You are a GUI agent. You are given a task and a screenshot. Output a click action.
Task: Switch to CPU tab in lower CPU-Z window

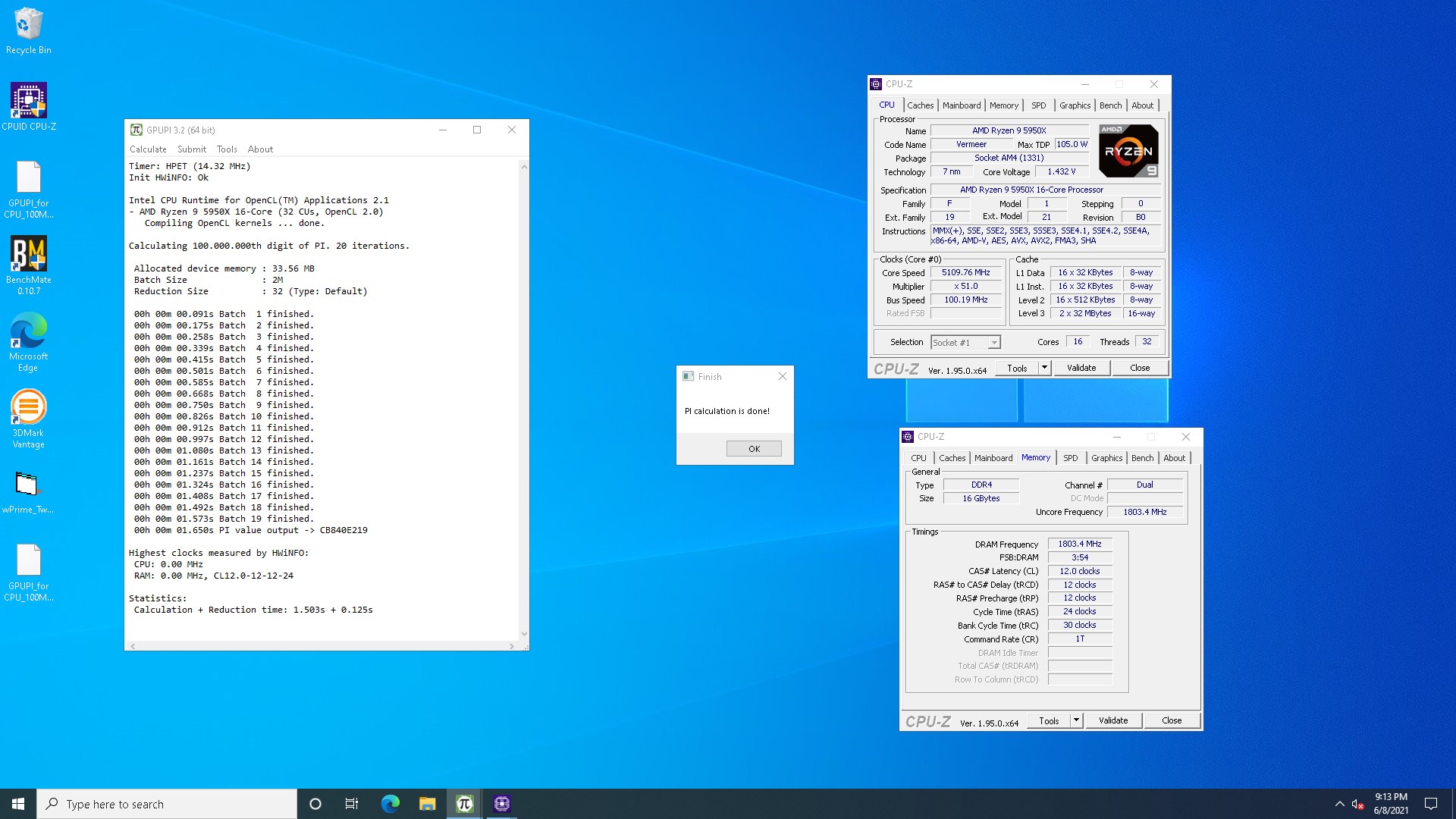coord(918,458)
